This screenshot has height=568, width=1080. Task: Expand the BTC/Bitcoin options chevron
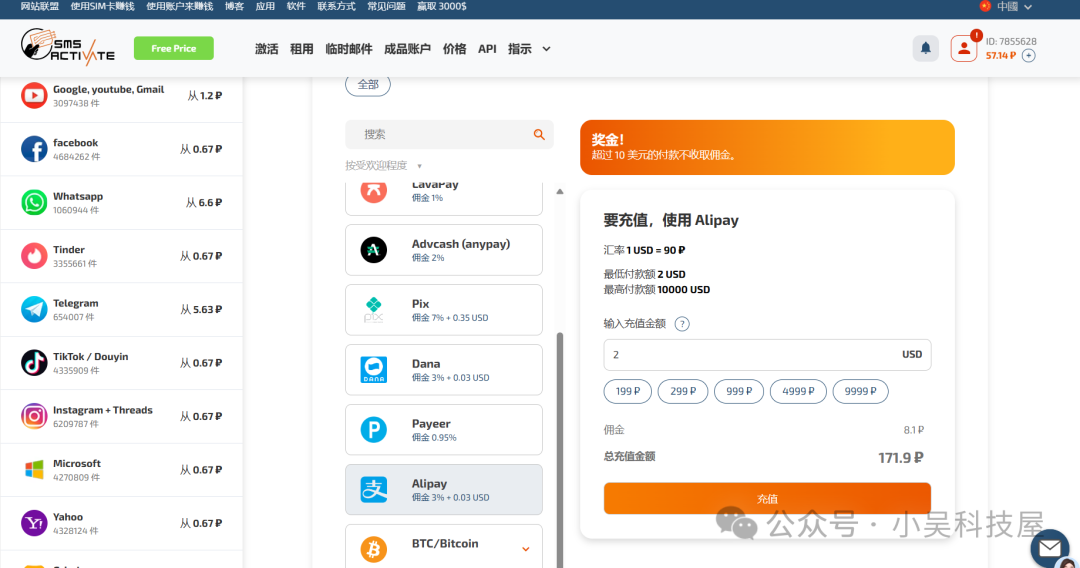click(526, 549)
